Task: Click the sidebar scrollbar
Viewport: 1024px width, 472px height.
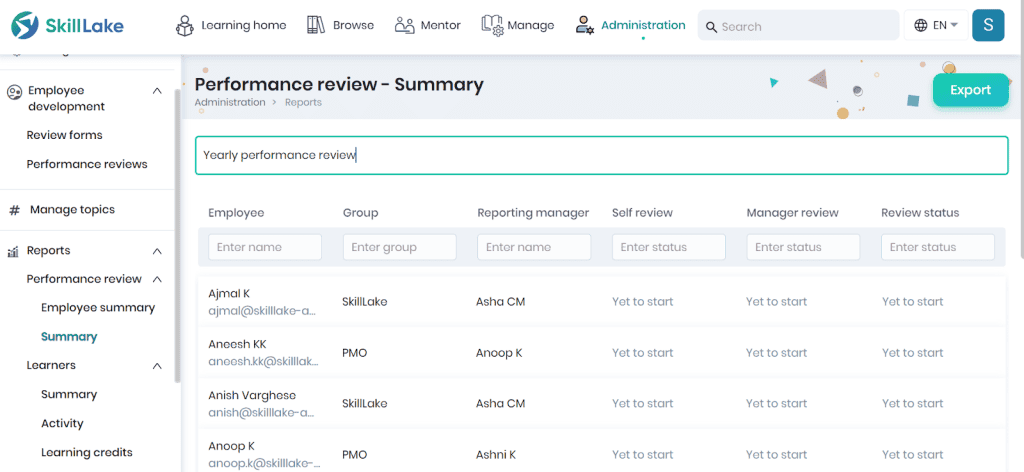Action: coord(177,235)
